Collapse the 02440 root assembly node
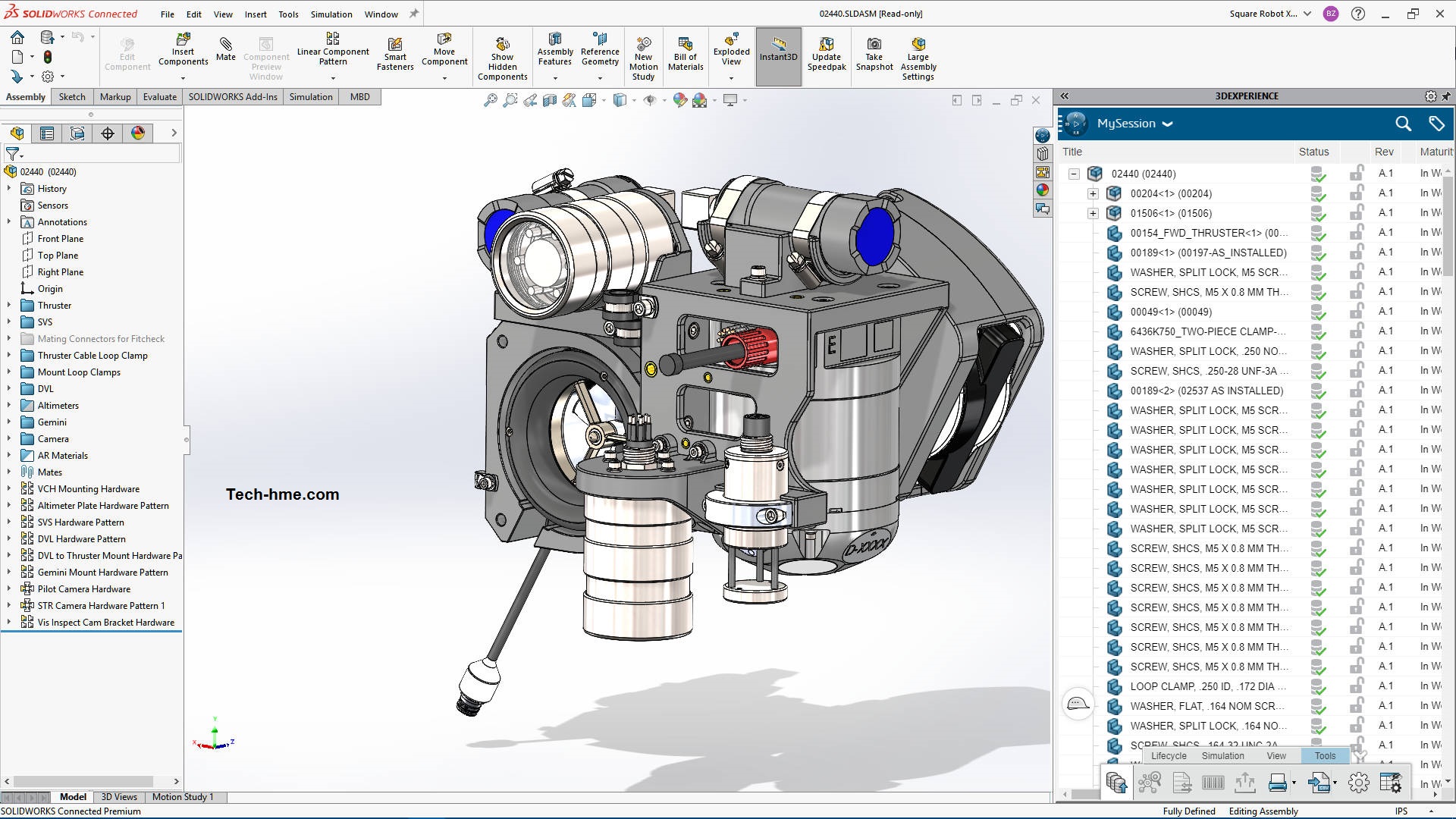 (1072, 174)
